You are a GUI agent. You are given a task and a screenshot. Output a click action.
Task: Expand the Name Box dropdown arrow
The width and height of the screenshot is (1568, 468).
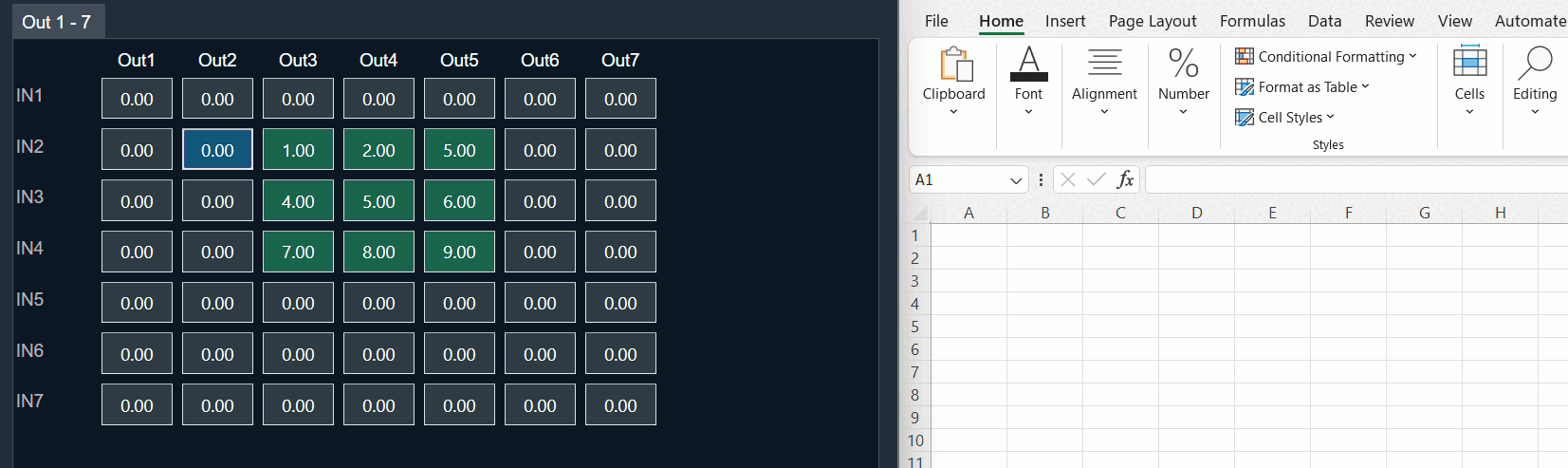pyautogui.click(x=1016, y=180)
